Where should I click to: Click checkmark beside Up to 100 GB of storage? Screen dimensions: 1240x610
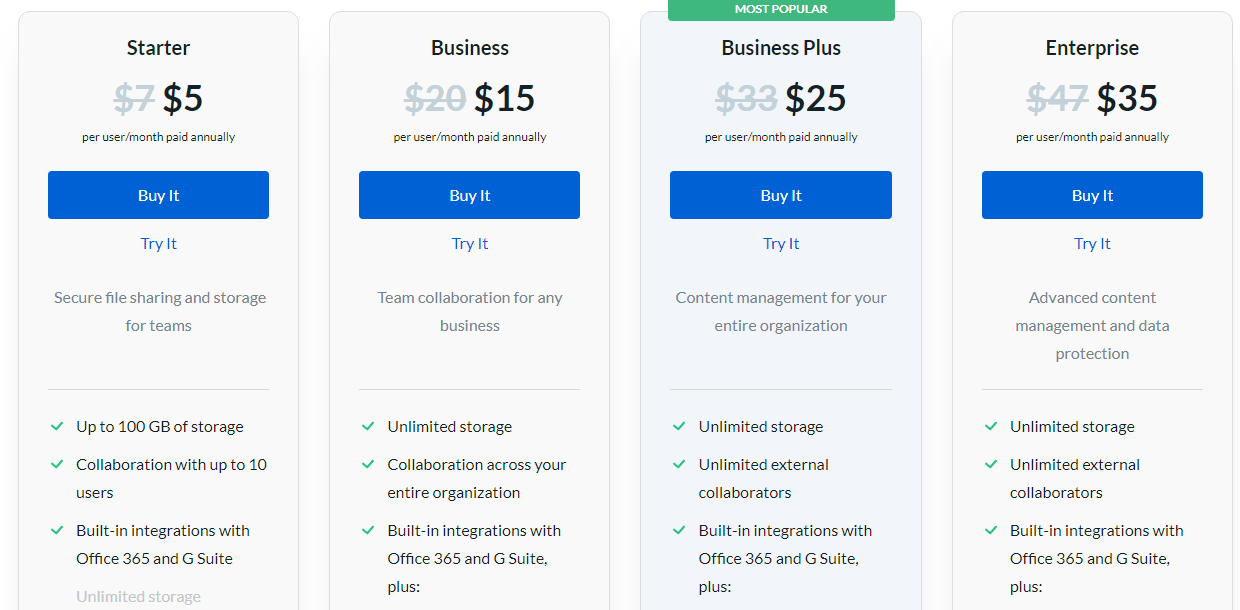point(57,426)
